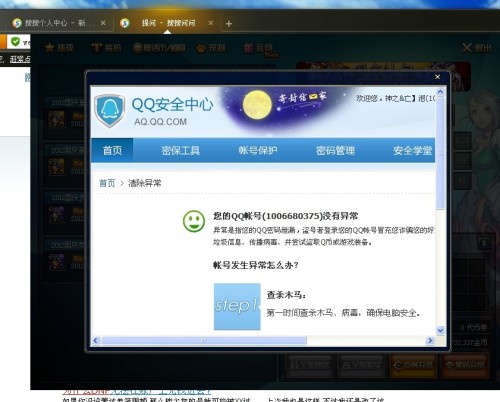
Task: Close the 搜搜个人中心 browser tab
Action: [103, 23]
